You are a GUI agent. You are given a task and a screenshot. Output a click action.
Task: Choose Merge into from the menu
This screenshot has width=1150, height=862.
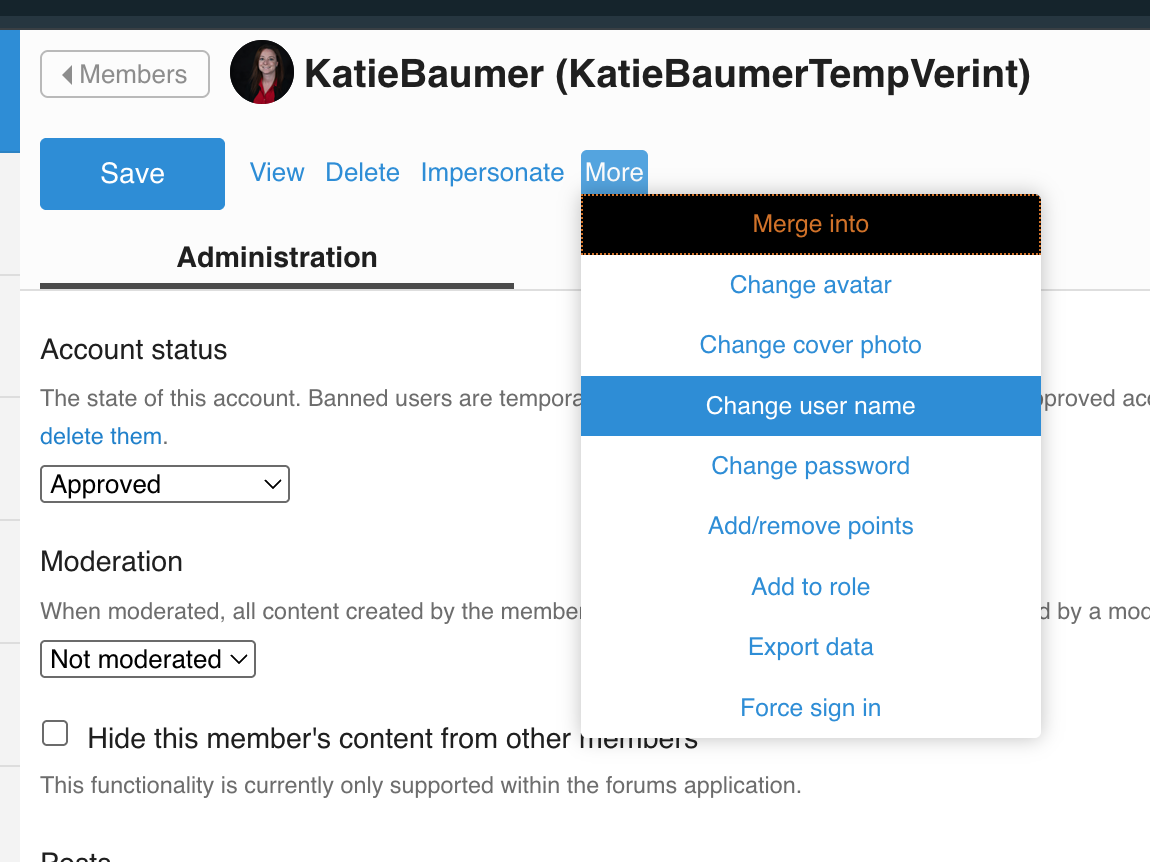[x=810, y=224]
